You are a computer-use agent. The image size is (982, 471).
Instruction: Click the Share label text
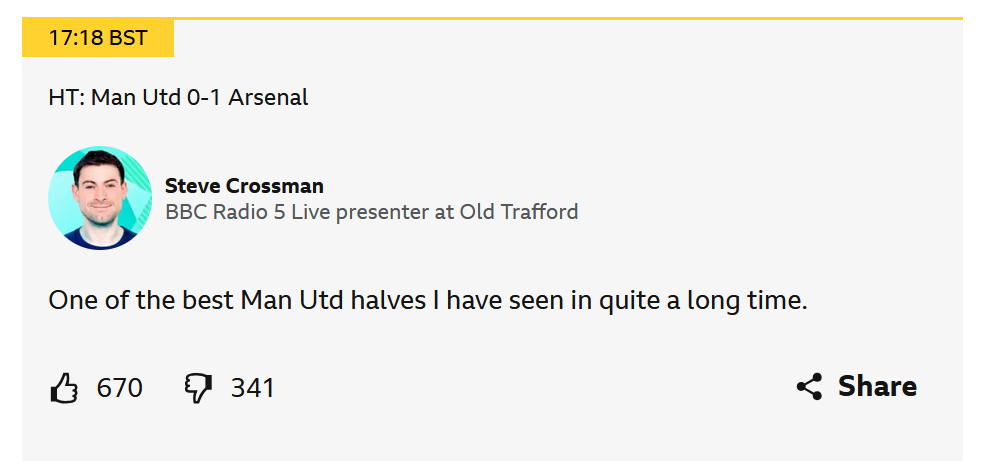877,387
